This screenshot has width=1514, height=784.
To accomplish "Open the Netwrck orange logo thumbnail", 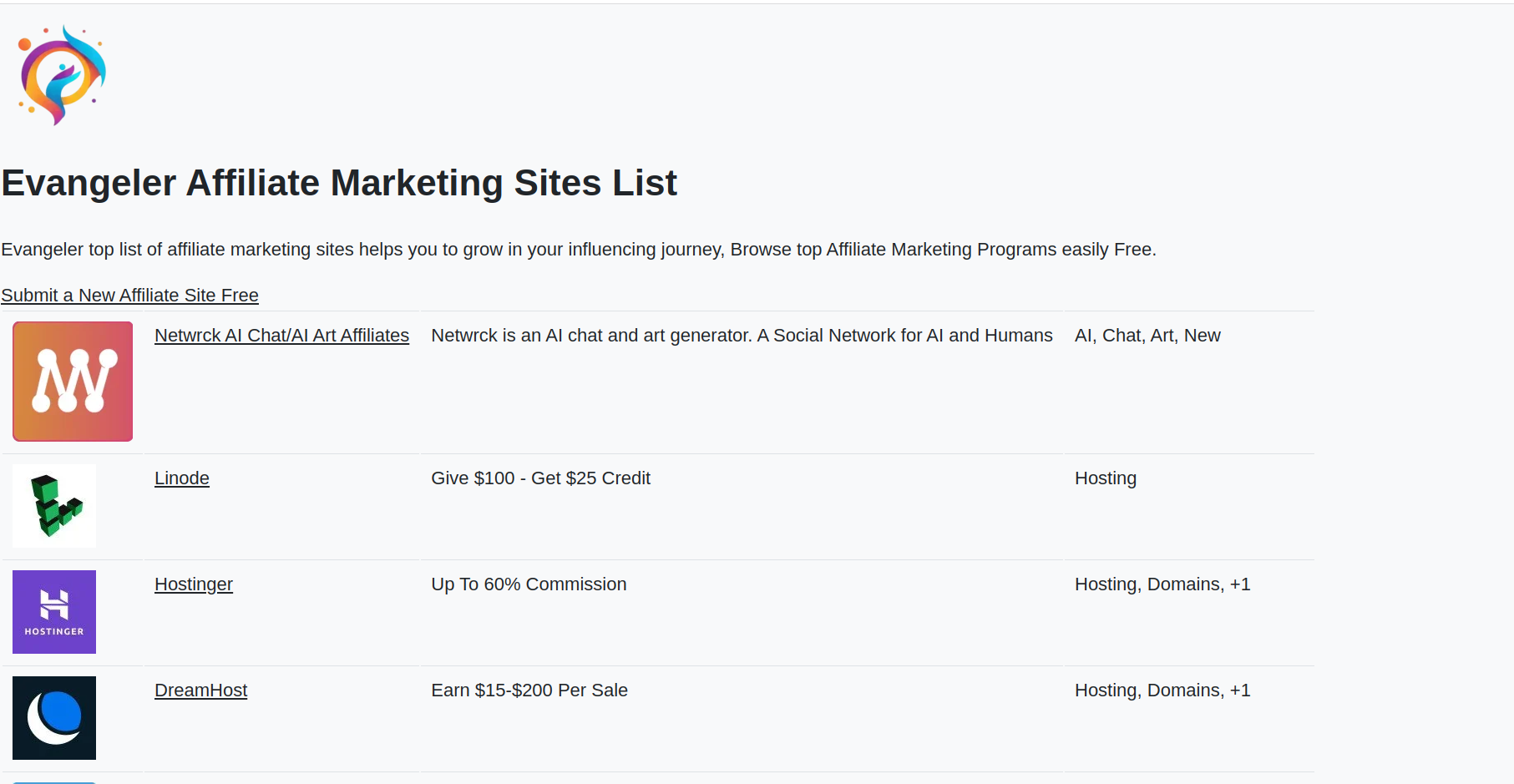I will pyautogui.click(x=73, y=382).
